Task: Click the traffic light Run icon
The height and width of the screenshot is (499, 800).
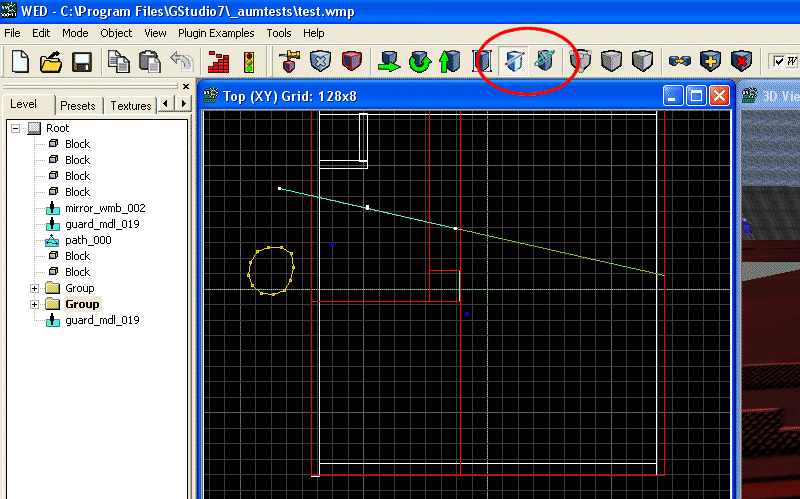Action: click(249, 62)
